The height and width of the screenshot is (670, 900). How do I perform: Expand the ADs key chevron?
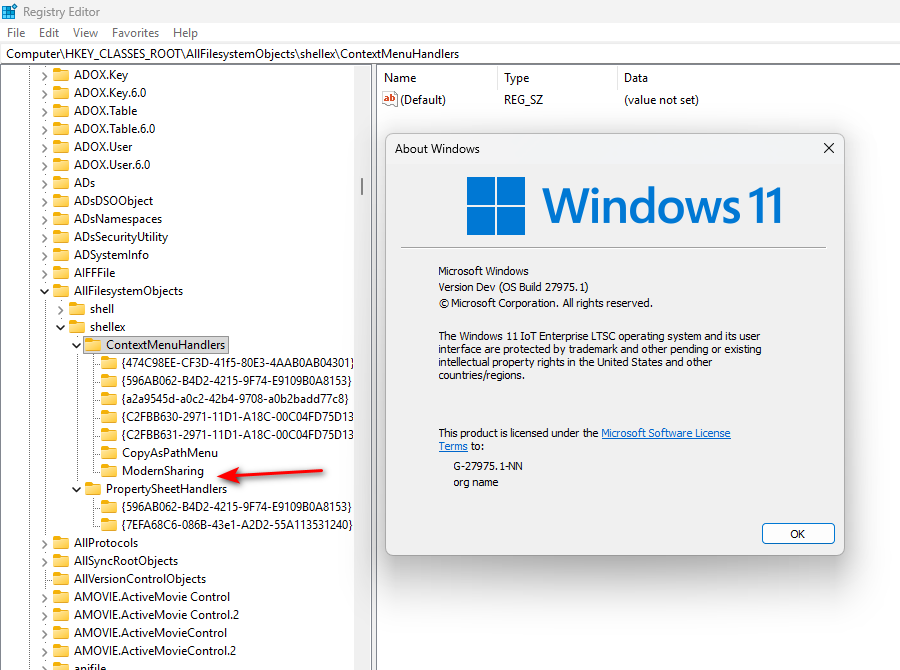pyautogui.click(x=44, y=184)
